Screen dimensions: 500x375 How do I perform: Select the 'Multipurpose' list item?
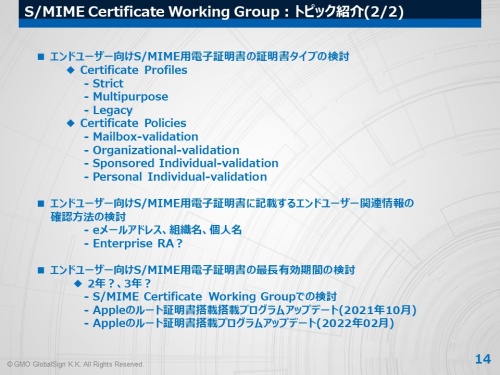click(x=130, y=97)
